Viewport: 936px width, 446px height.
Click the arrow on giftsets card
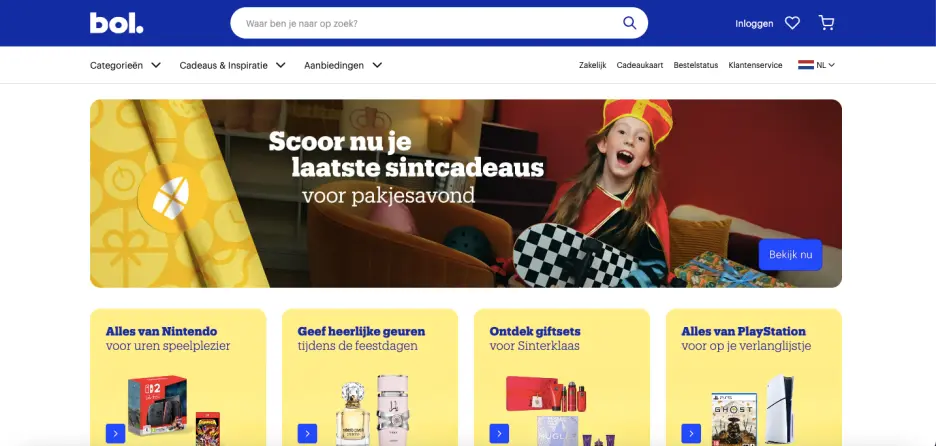click(499, 433)
